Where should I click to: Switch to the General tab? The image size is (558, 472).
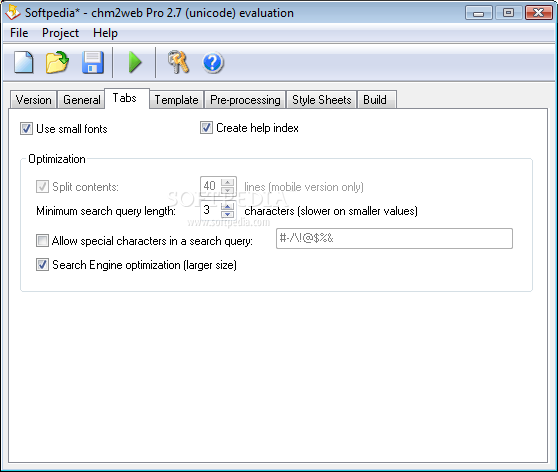82,100
